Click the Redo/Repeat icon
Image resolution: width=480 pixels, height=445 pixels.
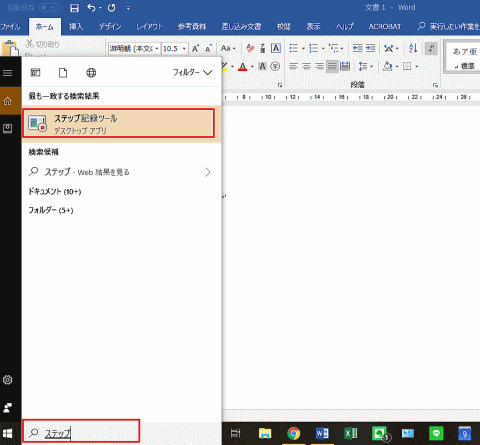(x=111, y=8)
